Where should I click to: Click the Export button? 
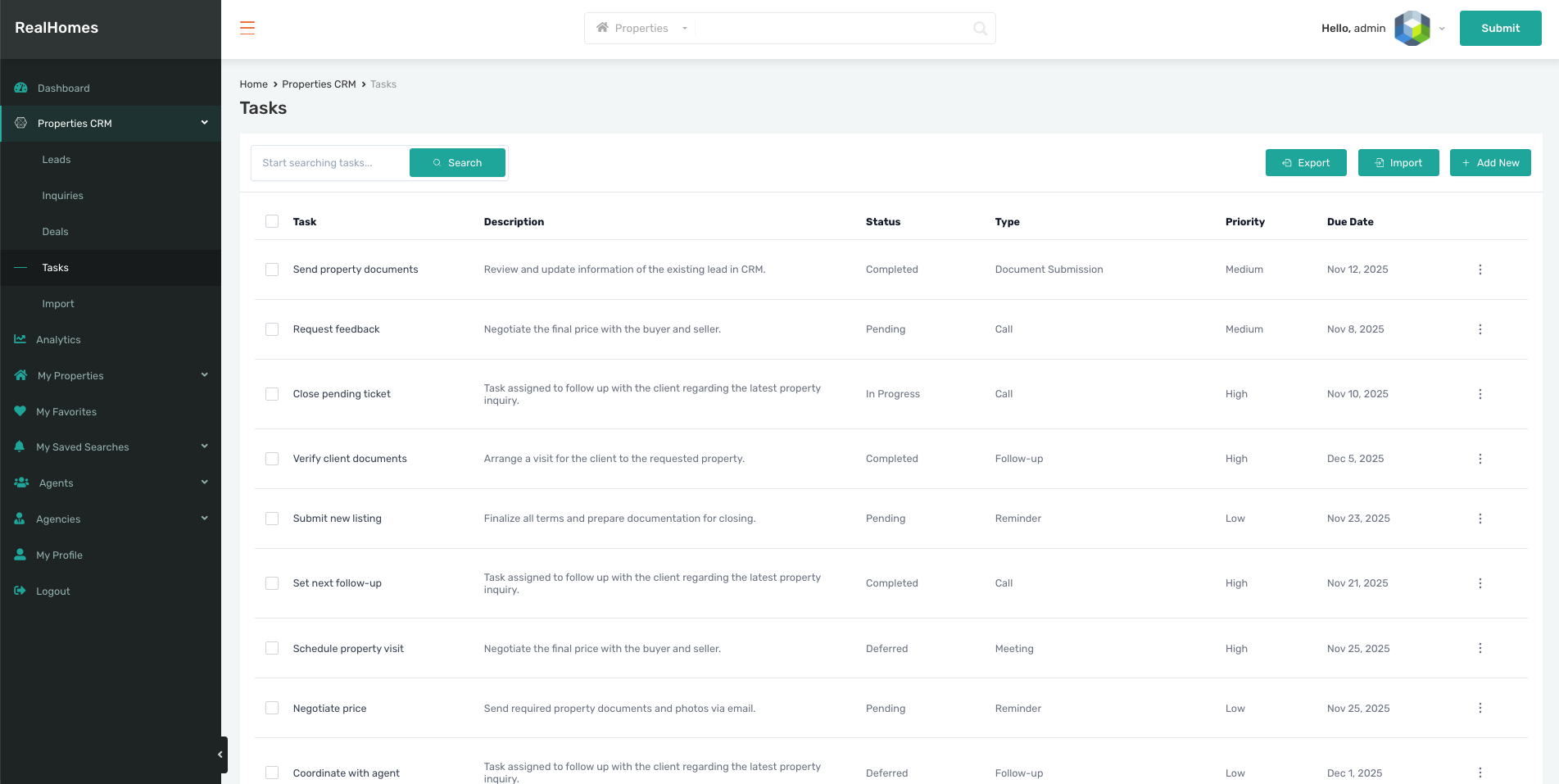click(1305, 163)
